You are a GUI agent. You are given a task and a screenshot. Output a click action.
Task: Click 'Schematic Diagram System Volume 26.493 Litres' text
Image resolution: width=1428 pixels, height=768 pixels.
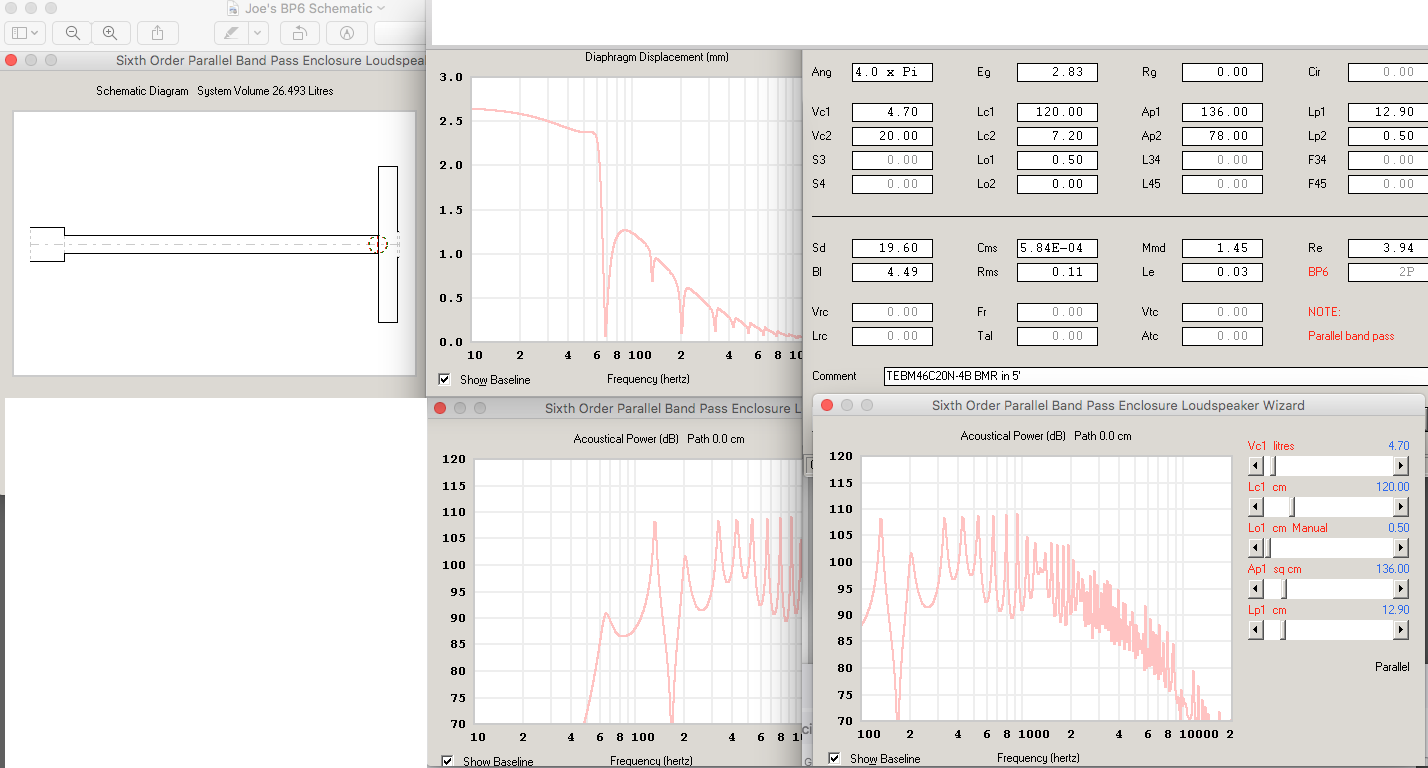click(215, 91)
